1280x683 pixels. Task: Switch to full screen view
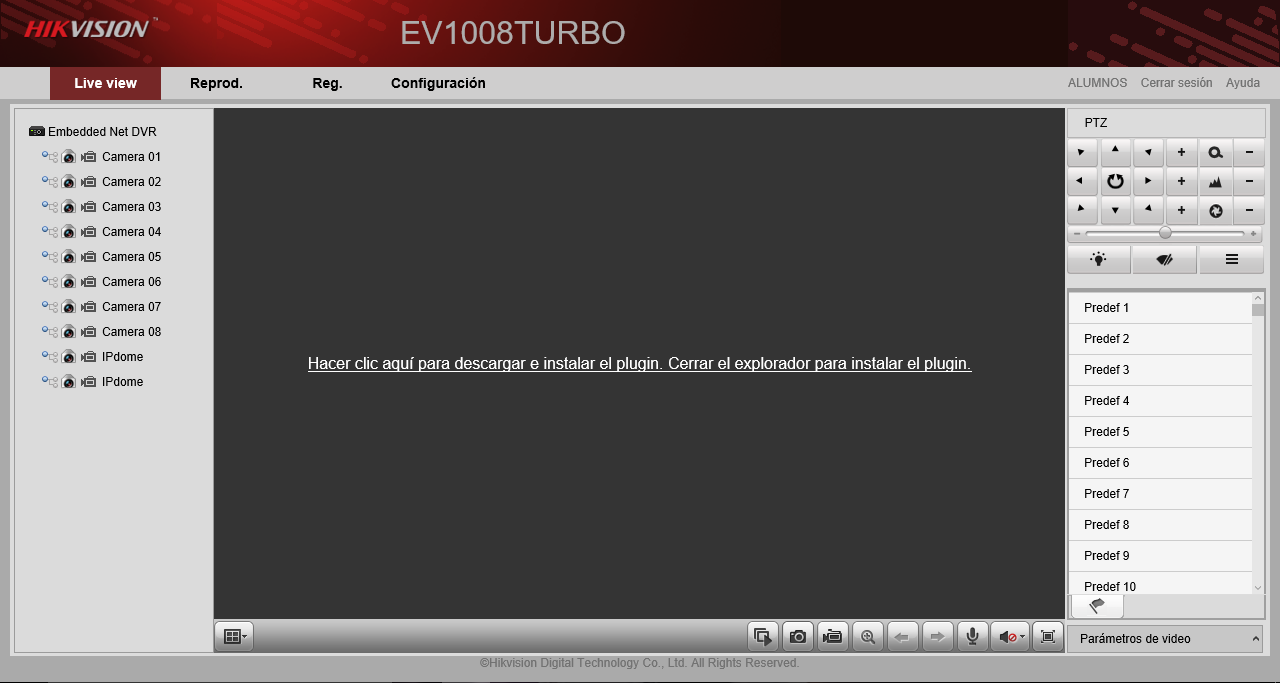coord(1048,637)
